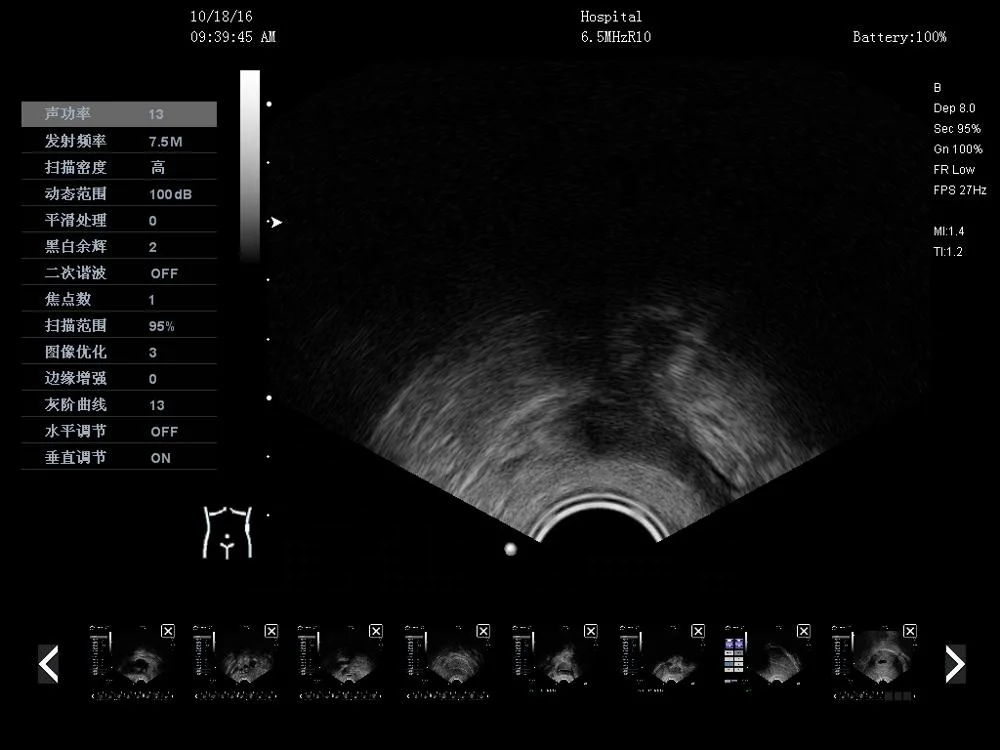Viewport: 1000px width, 750px height.
Task: Delete the last thumbnail using its X icon
Action: point(908,631)
